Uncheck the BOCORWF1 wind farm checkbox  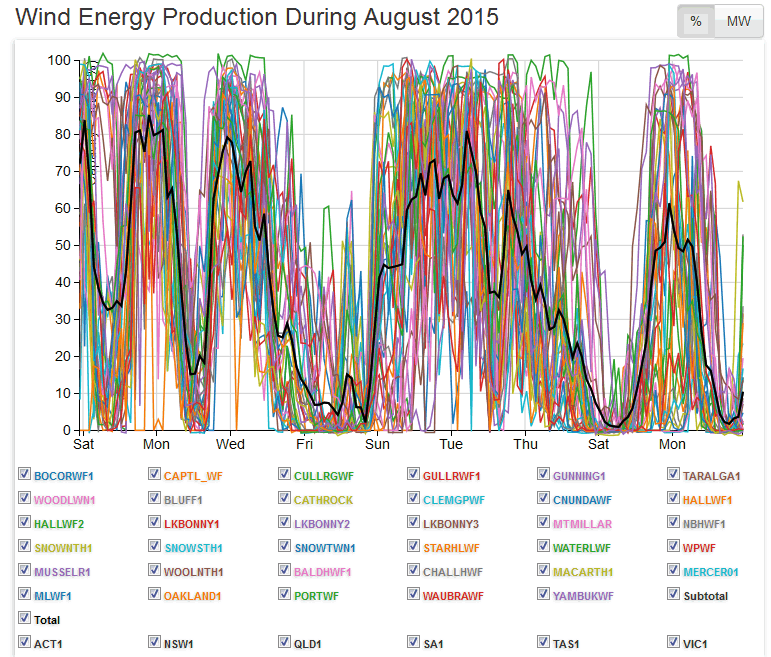(24, 474)
